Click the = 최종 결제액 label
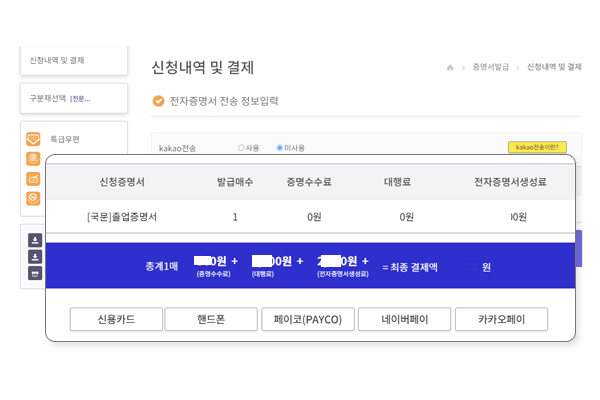 (x=410, y=267)
